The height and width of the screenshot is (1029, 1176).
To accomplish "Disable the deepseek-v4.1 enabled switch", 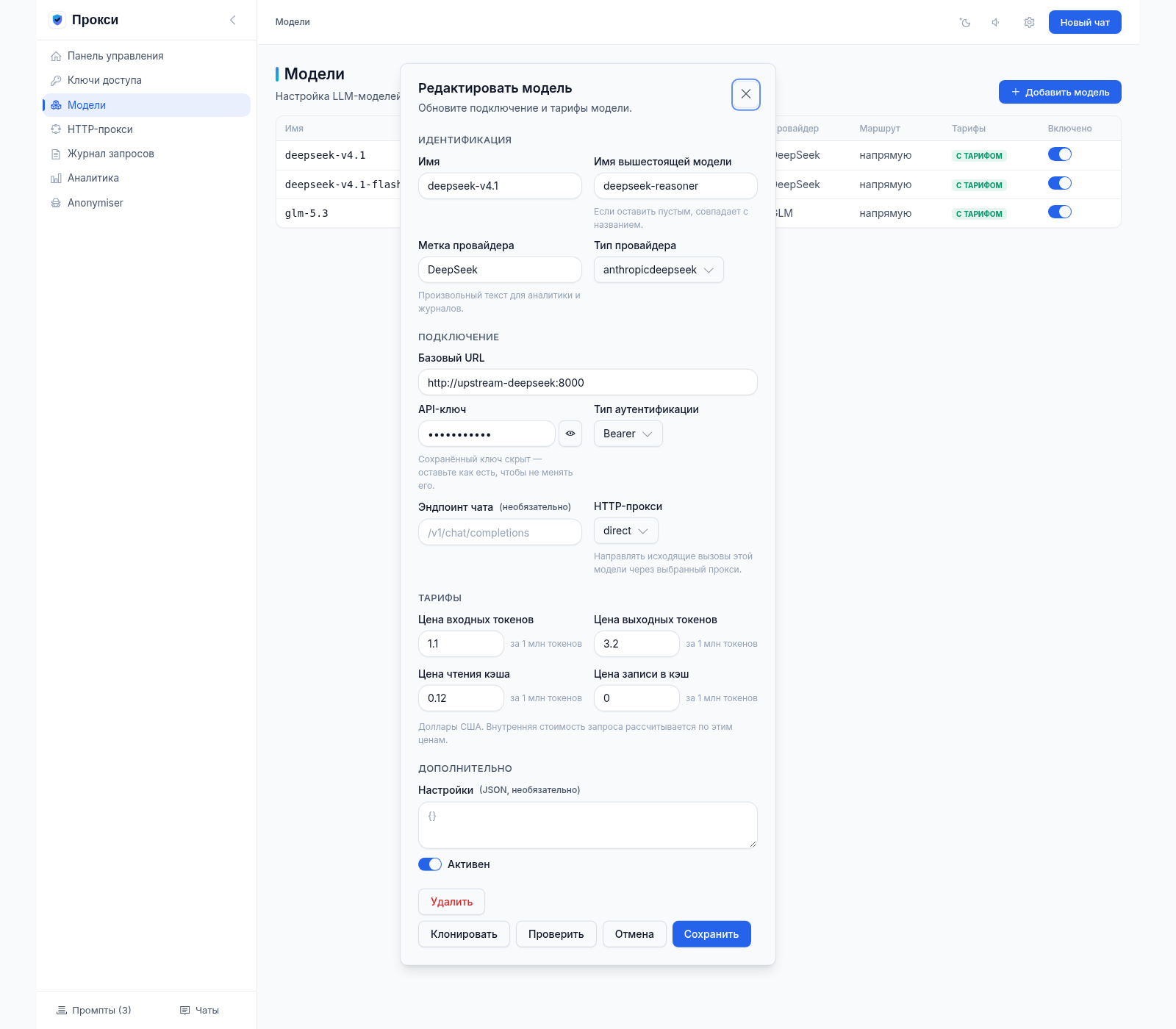I will point(1060,154).
